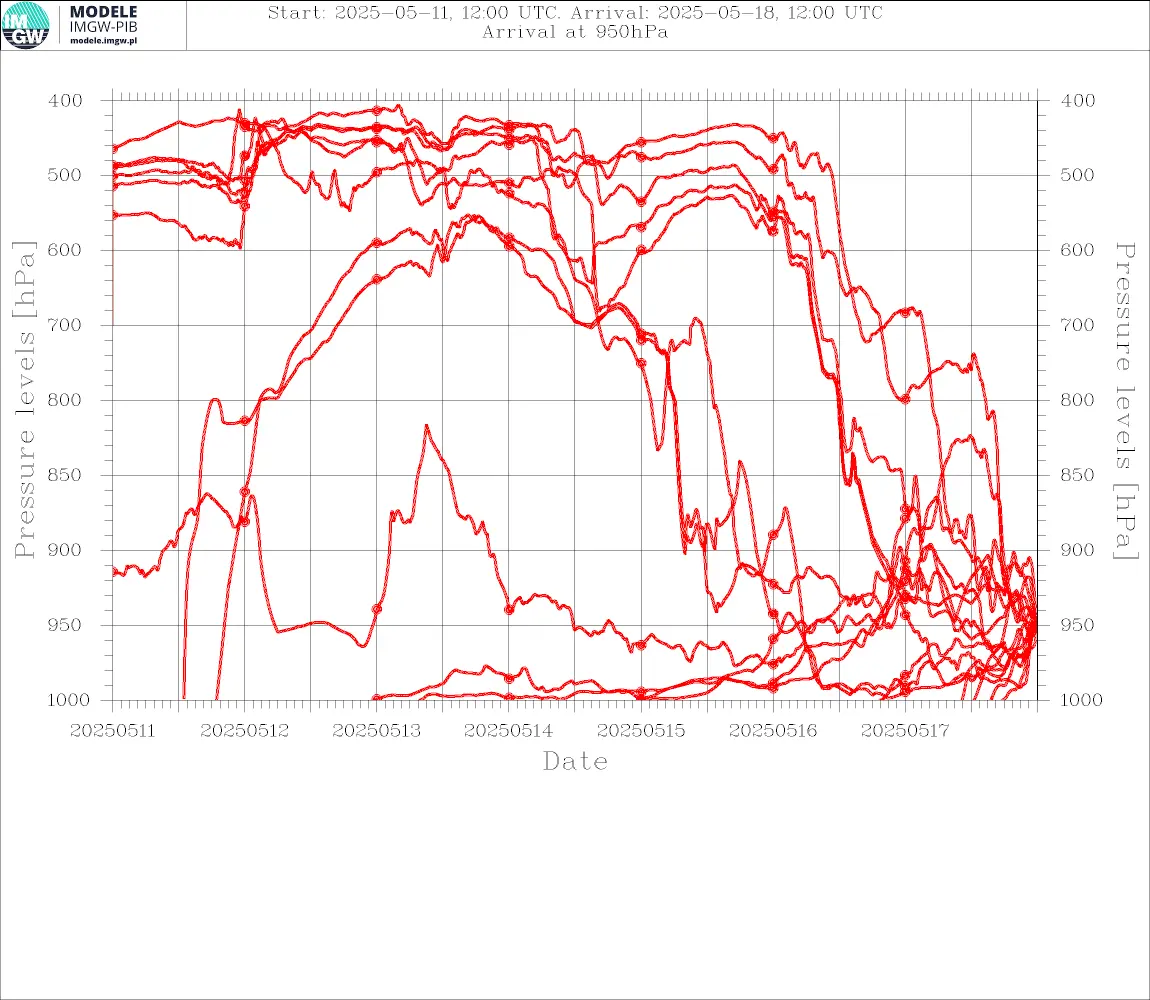Click the left axis 850 label

tap(65, 475)
